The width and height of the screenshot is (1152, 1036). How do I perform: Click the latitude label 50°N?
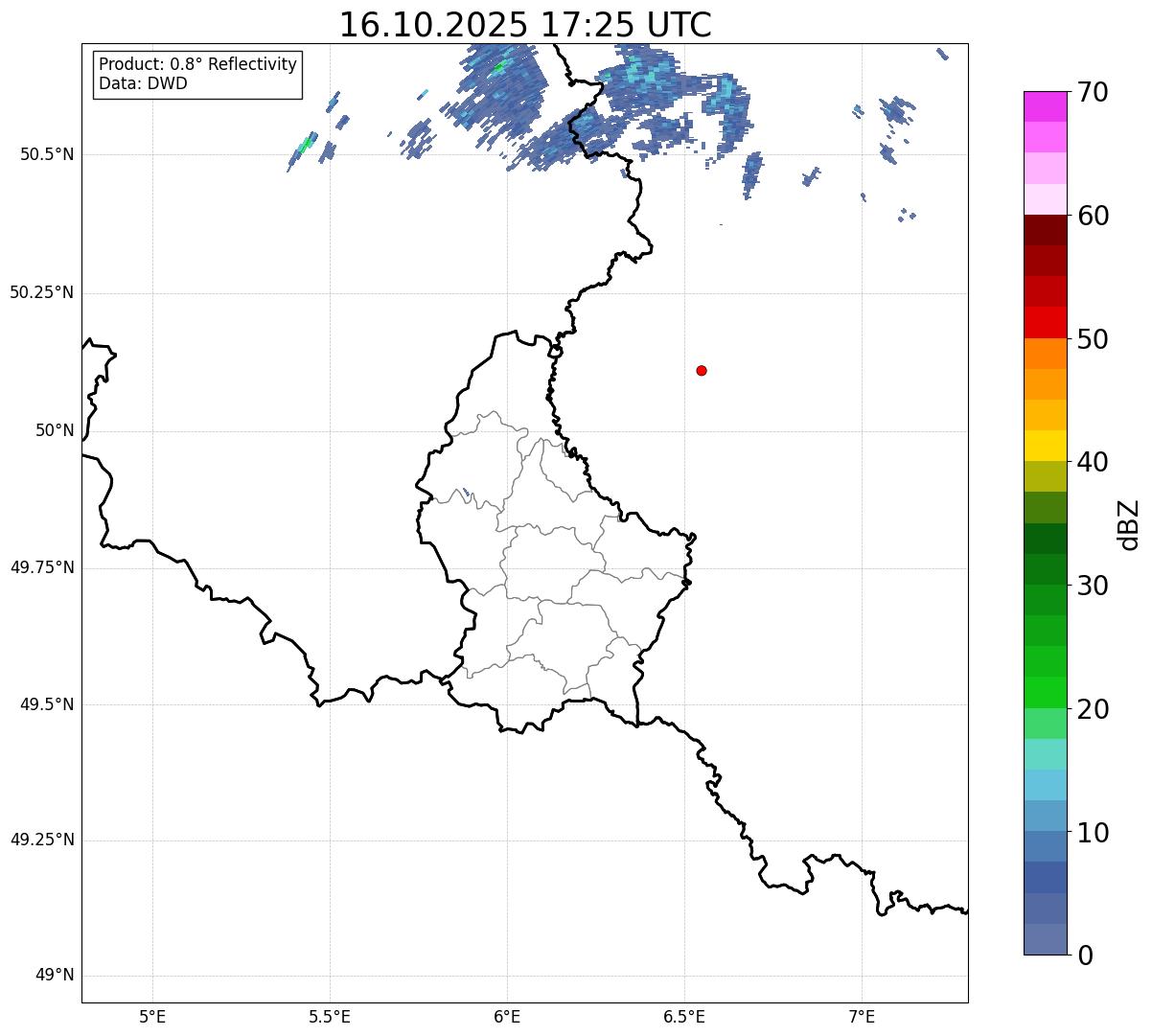(55, 430)
